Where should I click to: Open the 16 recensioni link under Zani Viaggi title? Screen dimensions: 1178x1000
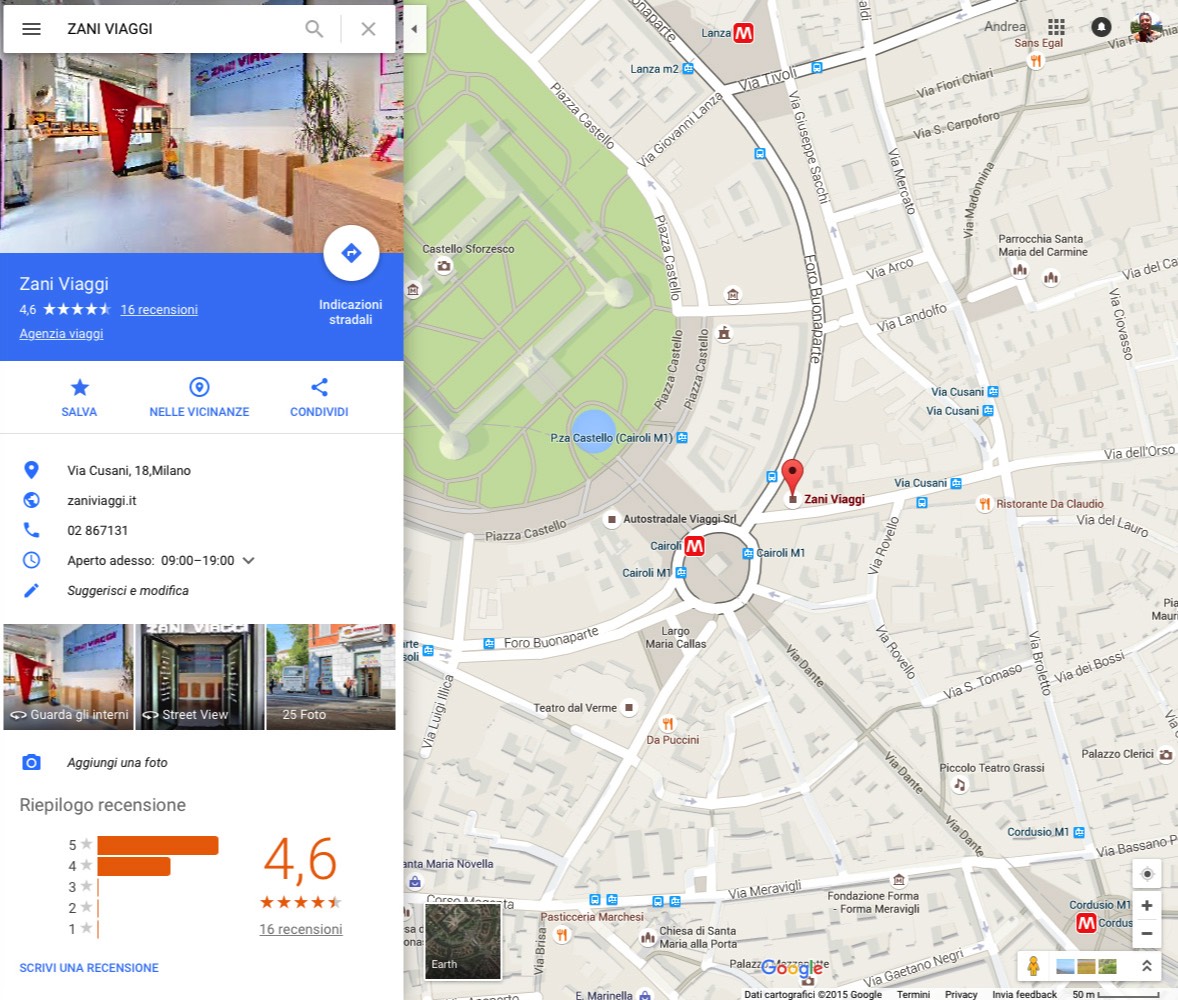[159, 310]
